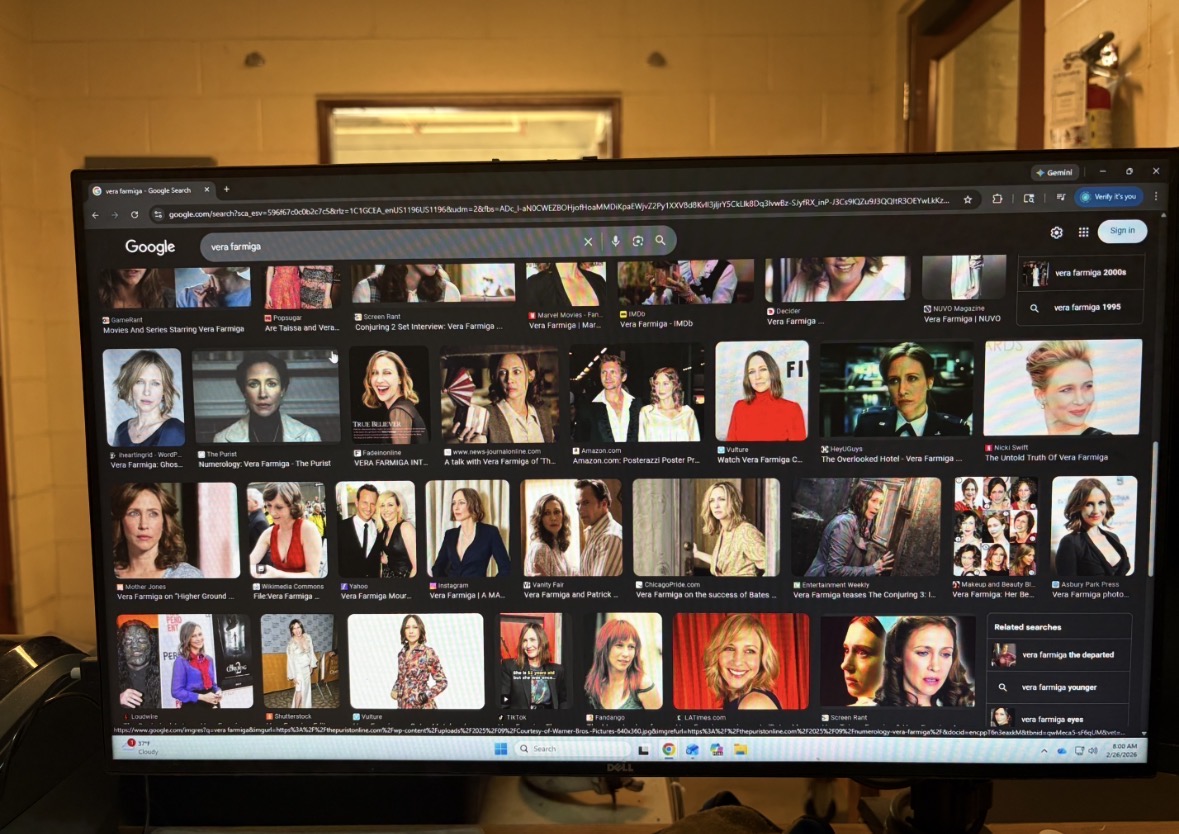This screenshot has height=834, width=1179.
Task: Open related search 'vera farmiga eyes'
Action: (1059, 719)
